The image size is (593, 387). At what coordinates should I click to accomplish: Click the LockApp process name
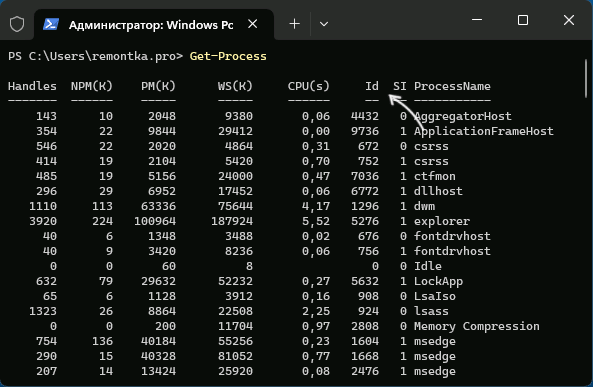(x=438, y=281)
